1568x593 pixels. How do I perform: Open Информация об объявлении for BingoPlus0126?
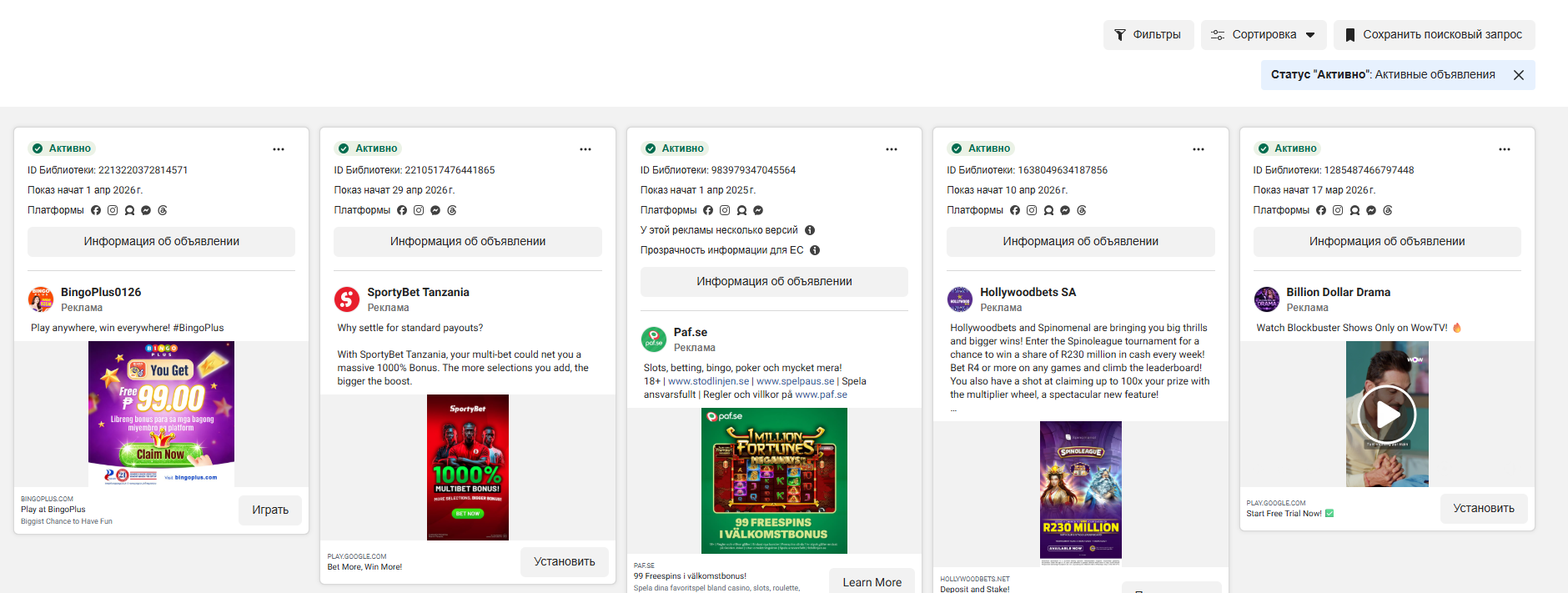pyautogui.click(x=161, y=242)
